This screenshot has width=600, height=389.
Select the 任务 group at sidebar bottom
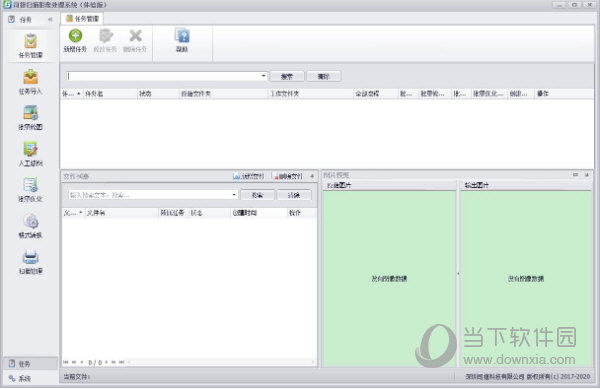(x=31, y=363)
